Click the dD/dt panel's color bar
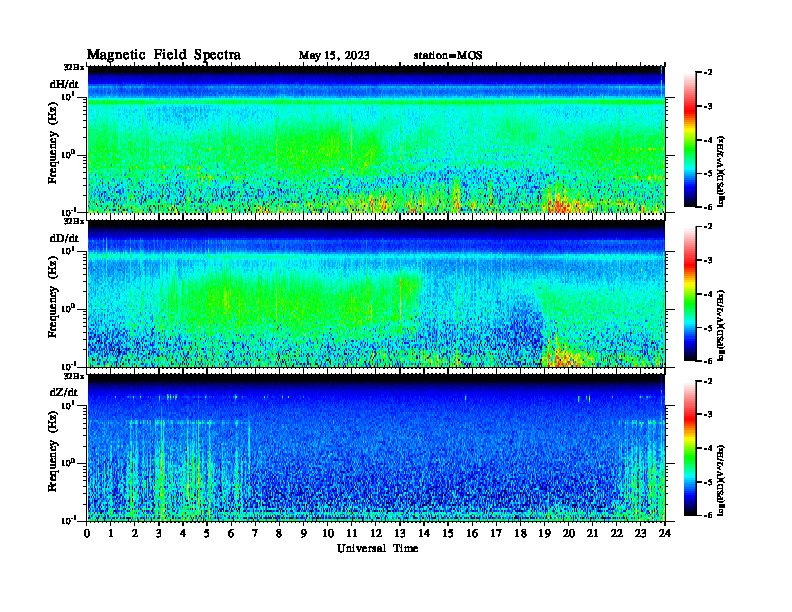Image resolution: width=792 pixels, height=612 pixels. click(x=690, y=294)
